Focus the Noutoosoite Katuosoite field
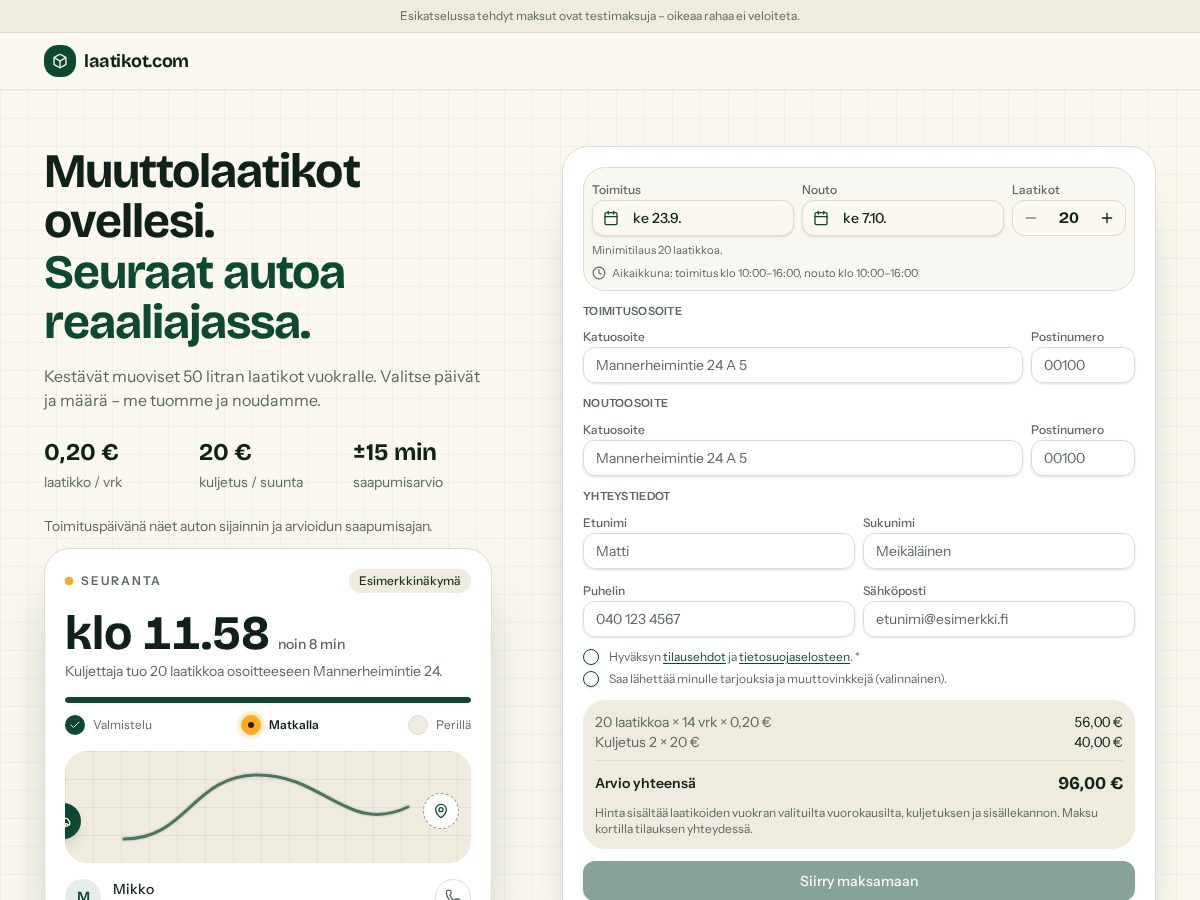Screen dimensions: 1200x900 [x=803, y=458]
